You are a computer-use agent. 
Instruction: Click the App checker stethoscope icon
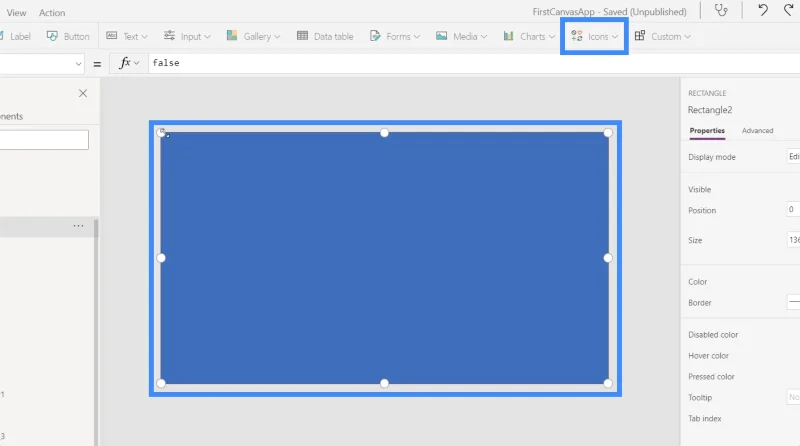pyautogui.click(x=721, y=10)
